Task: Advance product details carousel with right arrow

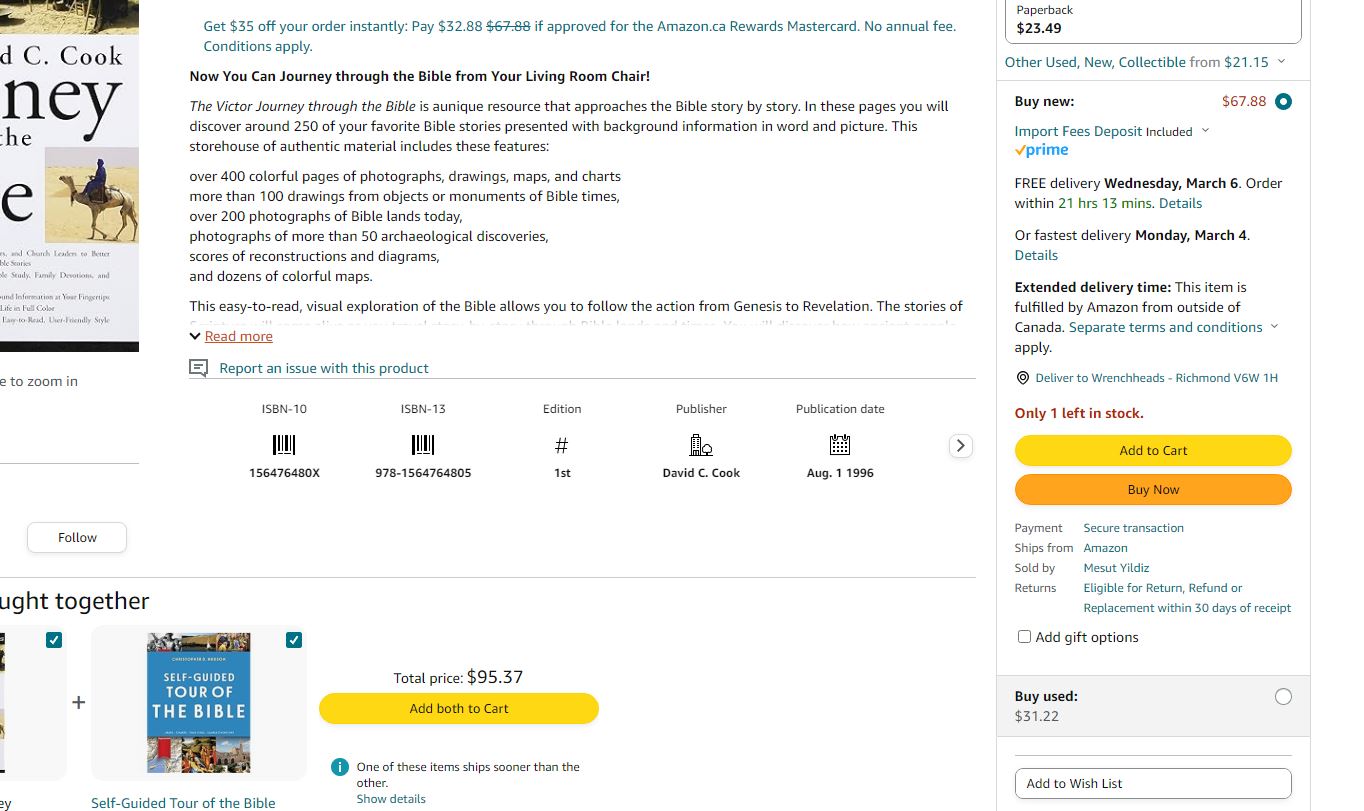Action: point(960,446)
